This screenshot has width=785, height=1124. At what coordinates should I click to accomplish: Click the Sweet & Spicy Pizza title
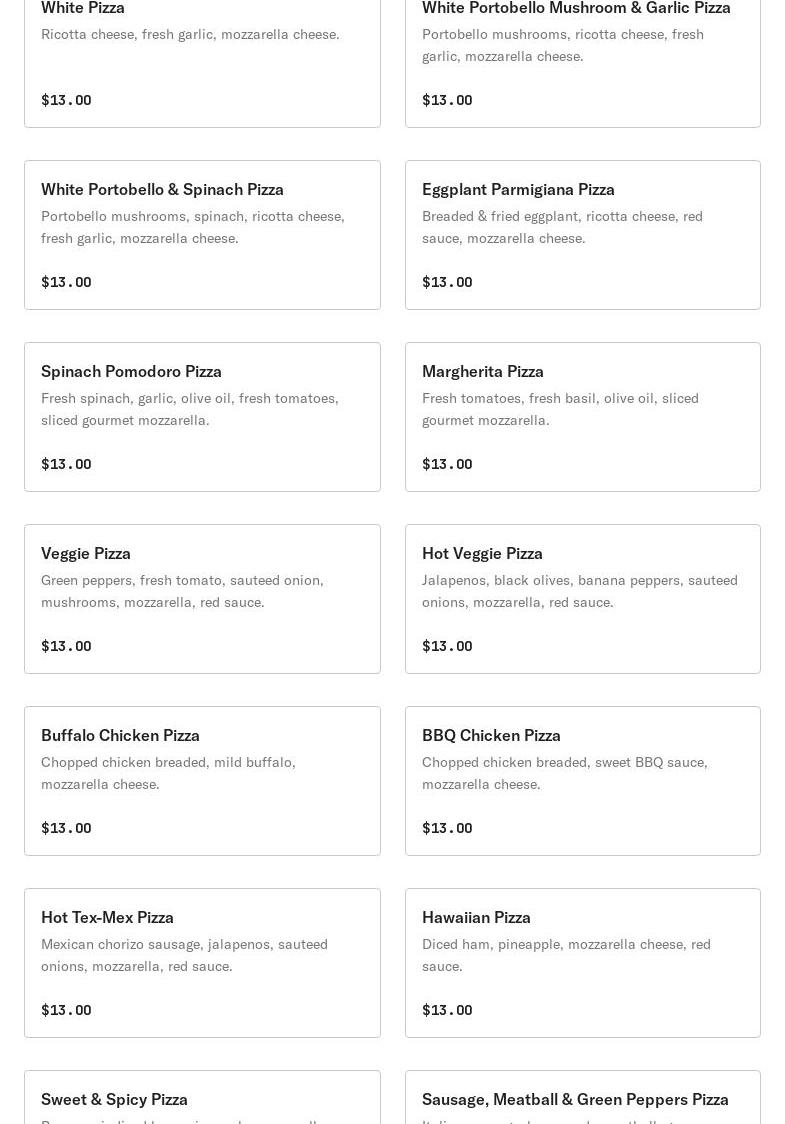click(114, 1100)
